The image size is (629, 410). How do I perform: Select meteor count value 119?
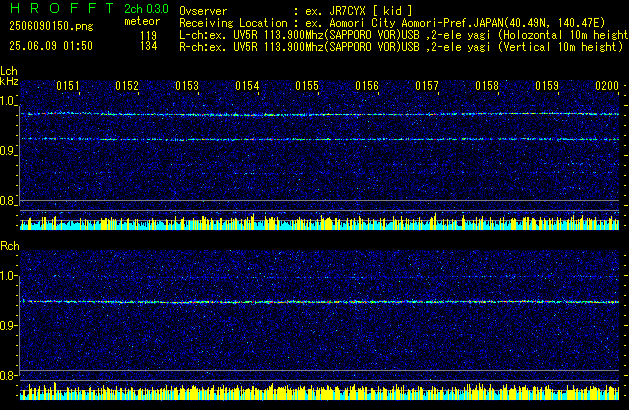pyautogui.click(x=148, y=36)
